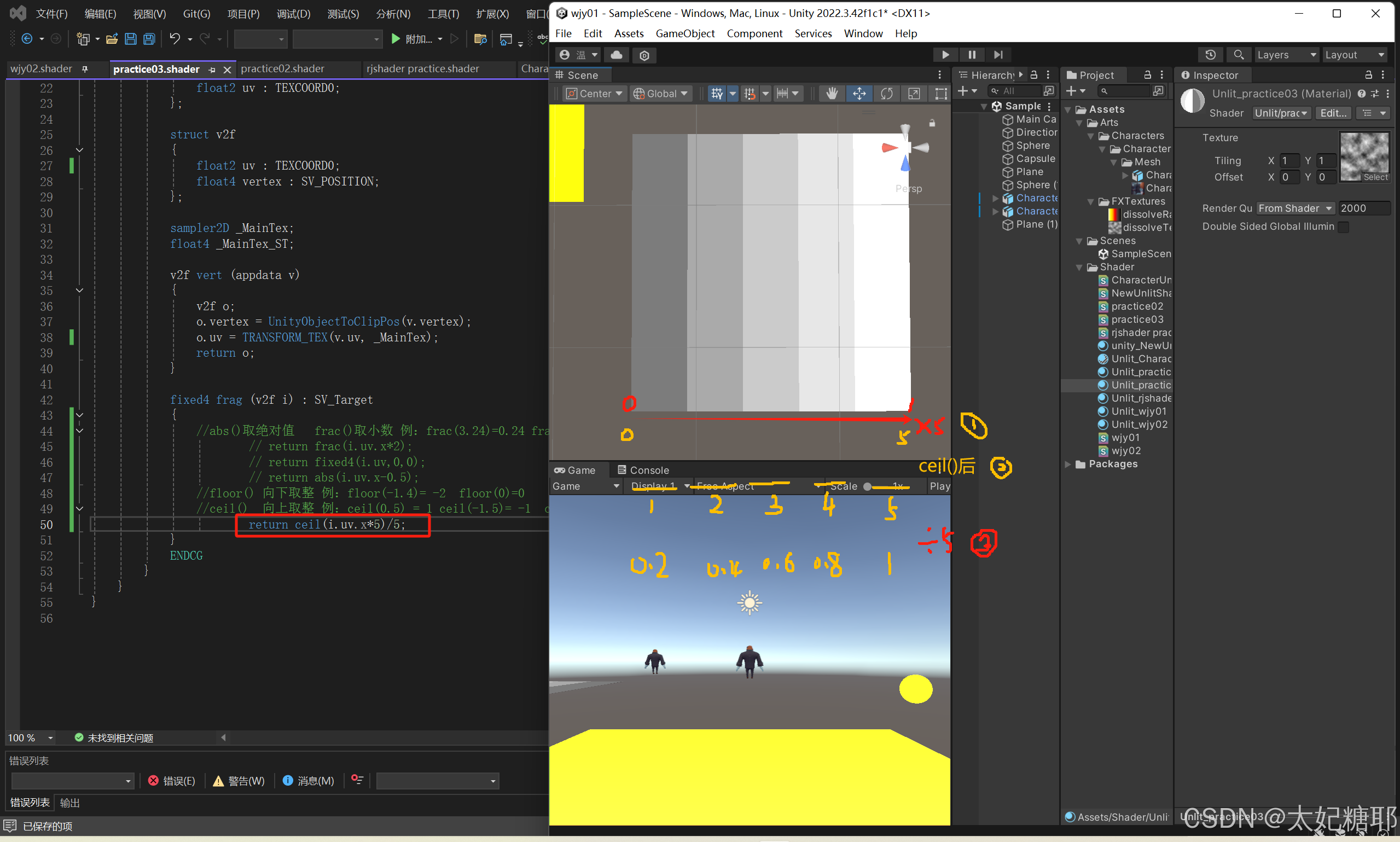The image size is (1400, 842).
Task: Toggle Double Sided Global Illumination checkbox
Action: 1343,227
